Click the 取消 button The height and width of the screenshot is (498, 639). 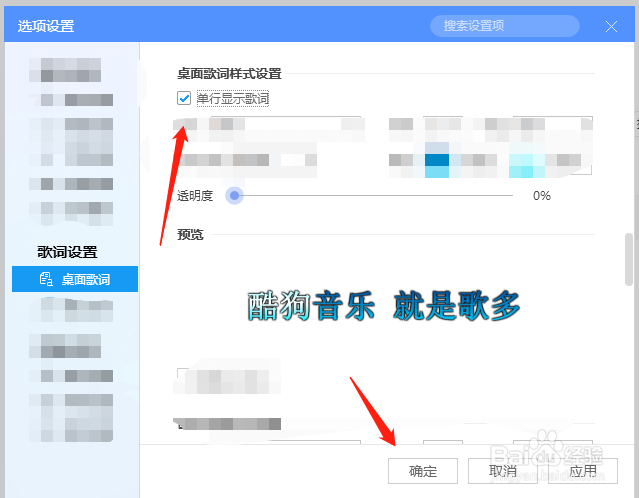502,471
